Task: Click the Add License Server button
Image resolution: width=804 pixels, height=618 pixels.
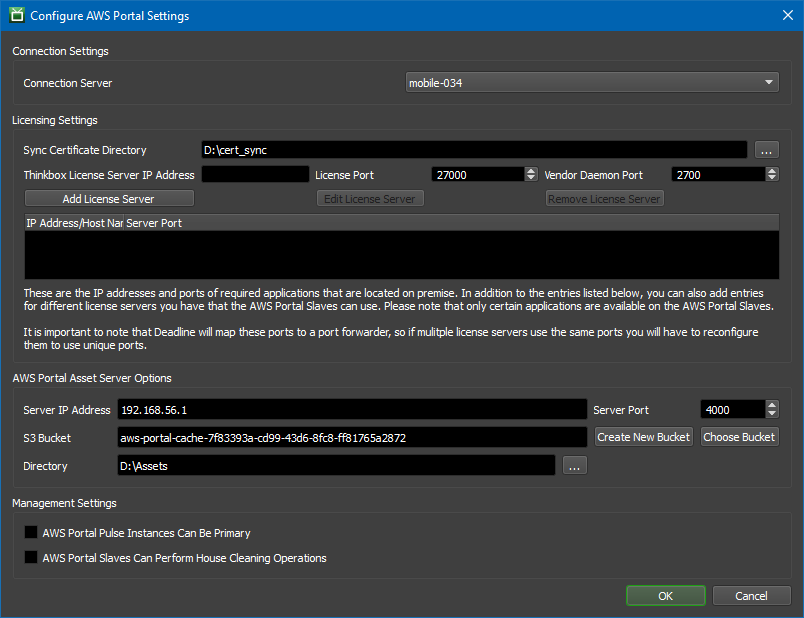Action: [108, 199]
